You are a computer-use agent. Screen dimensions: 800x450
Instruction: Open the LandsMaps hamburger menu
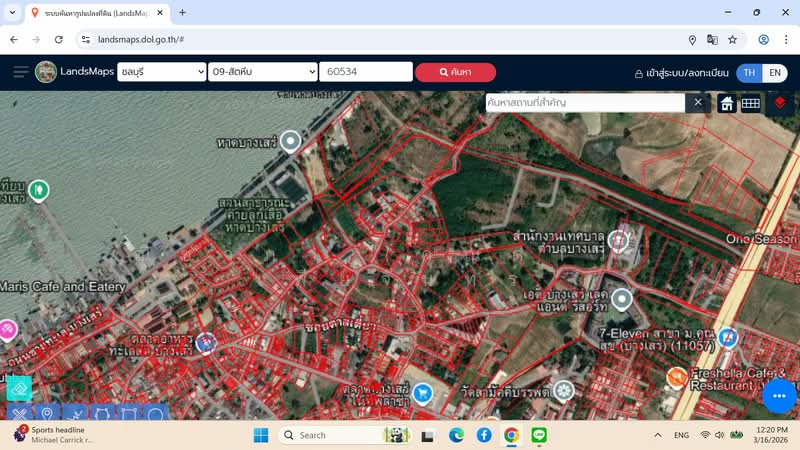click(x=20, y=72)
